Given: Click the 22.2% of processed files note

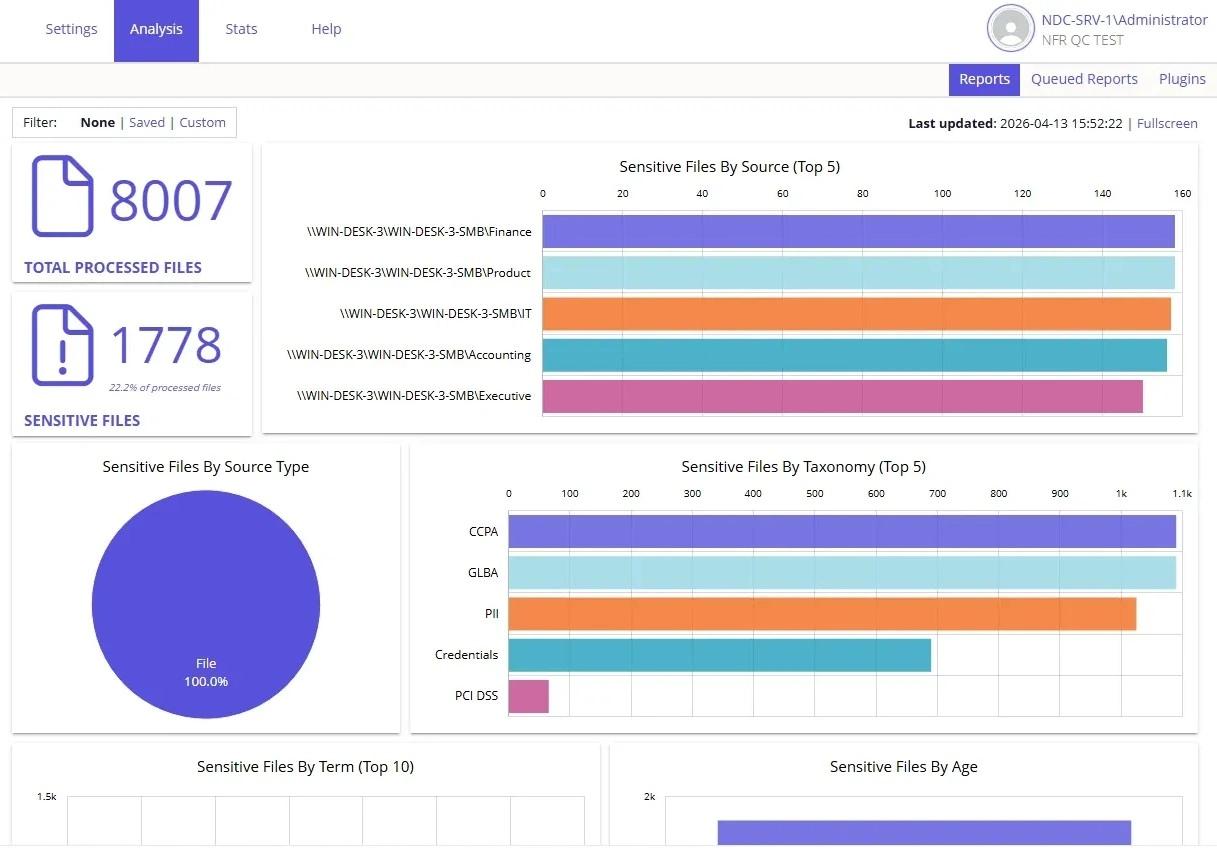Looking at the screenshot, I should coord(165,388).
